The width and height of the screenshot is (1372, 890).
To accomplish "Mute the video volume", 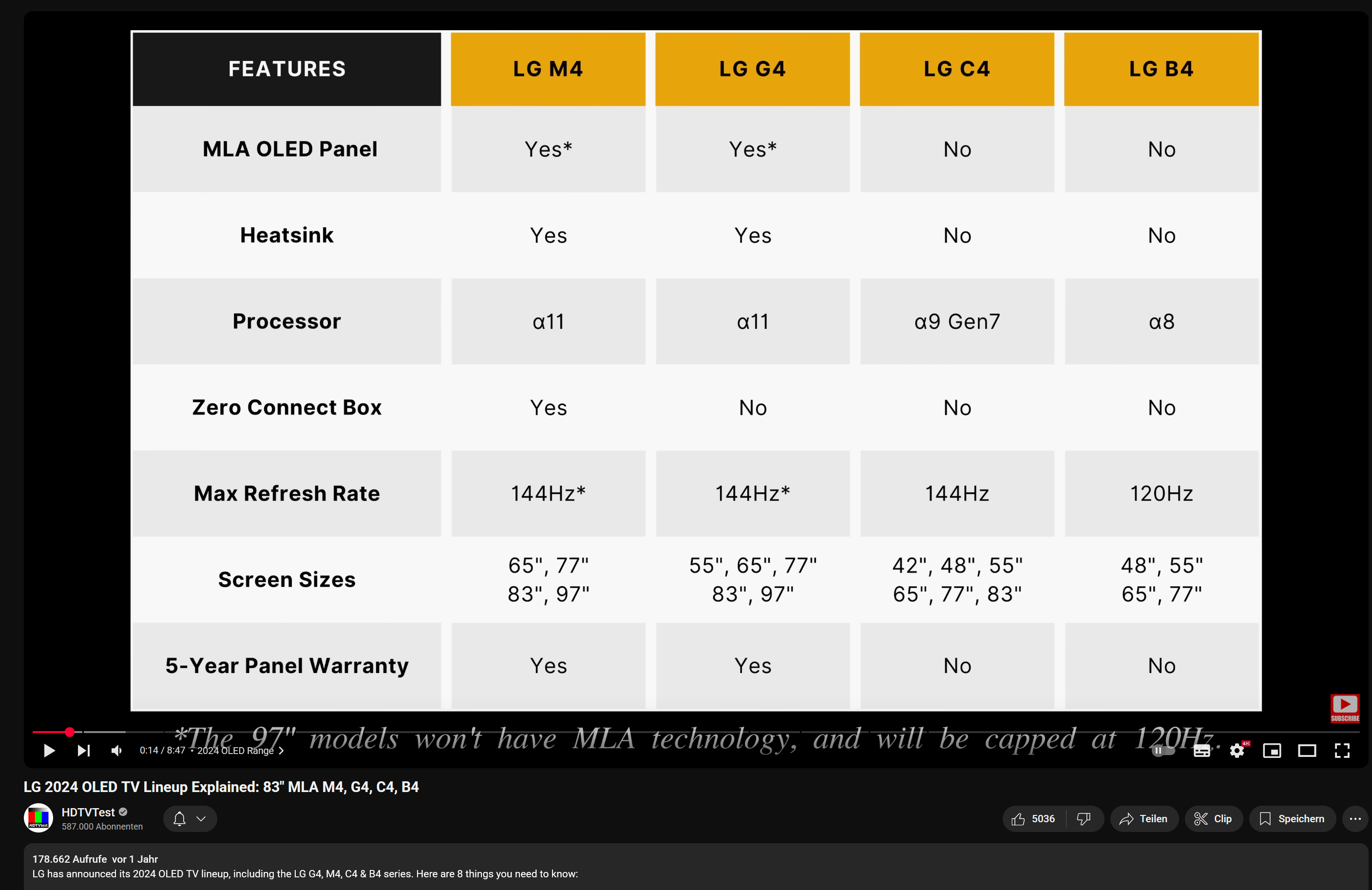I will tap(116, 751).
